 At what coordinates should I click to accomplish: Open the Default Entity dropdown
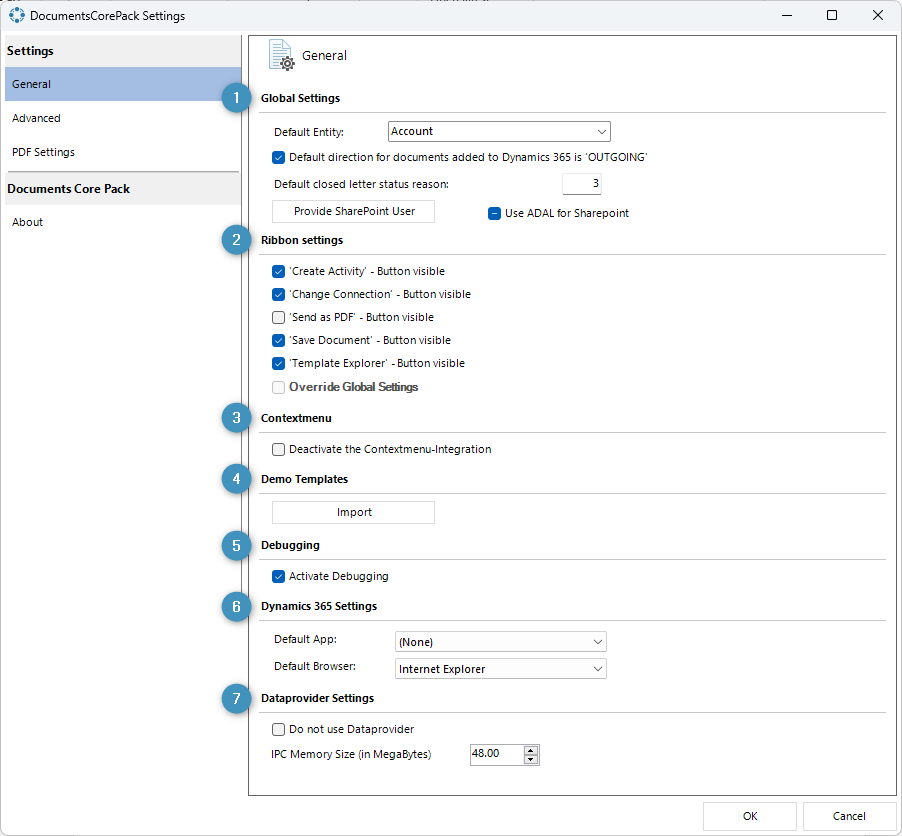(x=499, y=131)
